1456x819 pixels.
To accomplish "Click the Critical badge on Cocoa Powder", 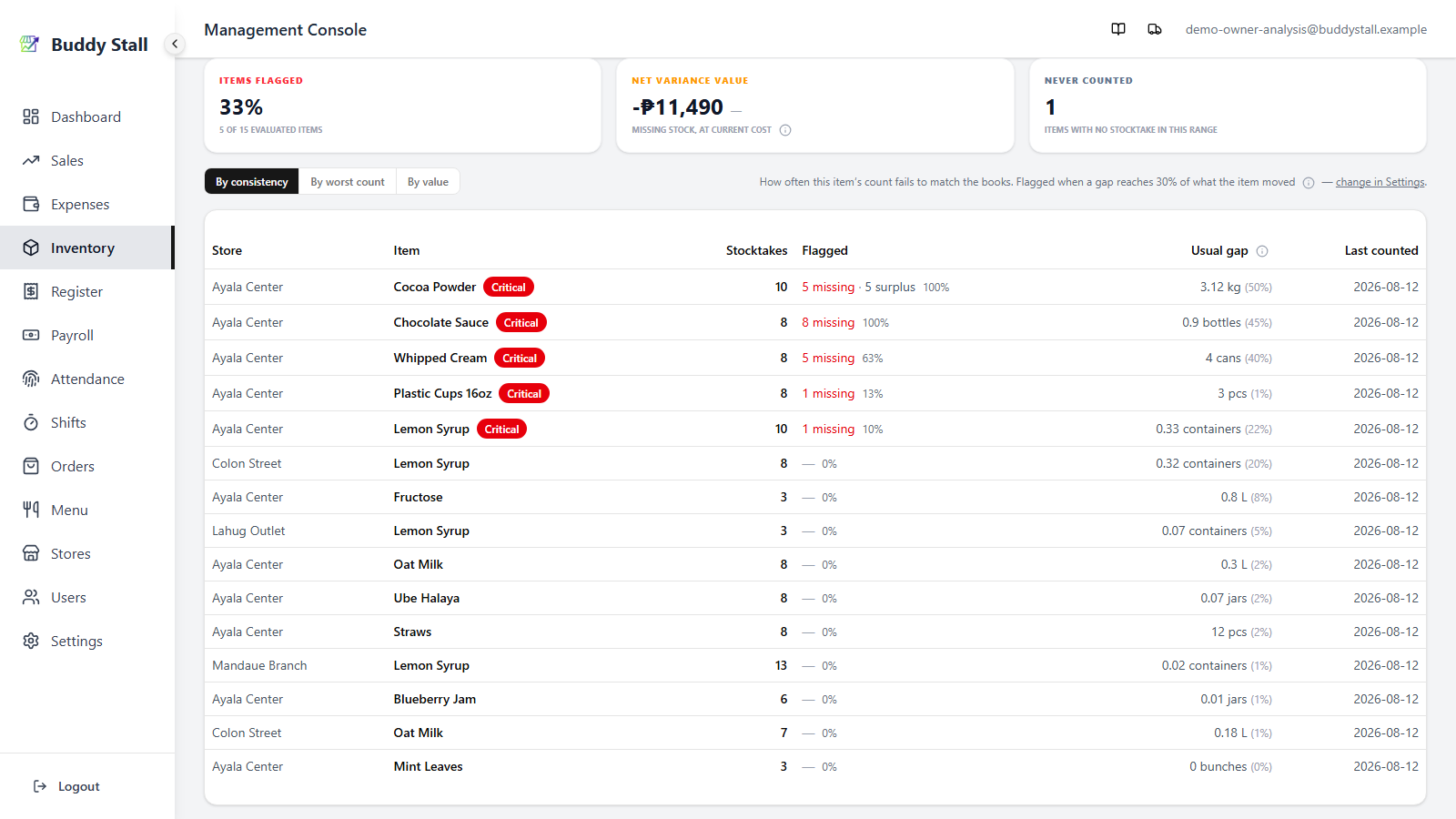I will (x=509, y=287).
